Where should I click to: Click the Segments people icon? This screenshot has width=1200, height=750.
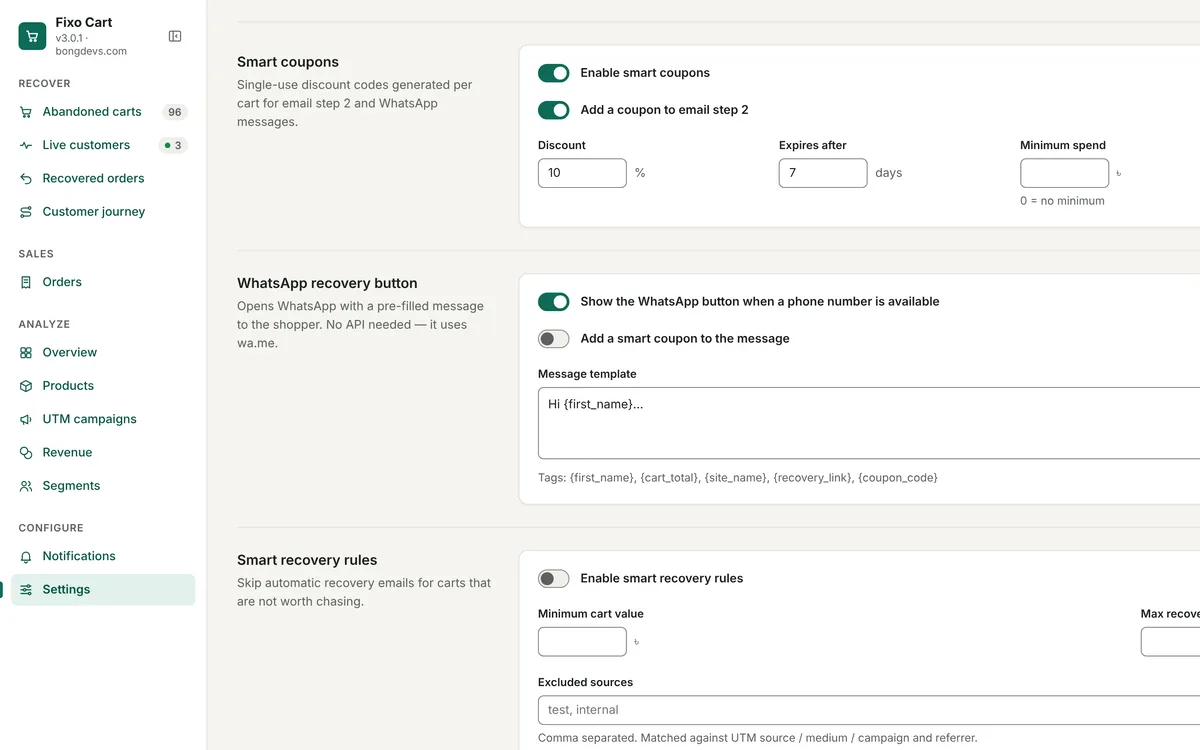[26, 486]
